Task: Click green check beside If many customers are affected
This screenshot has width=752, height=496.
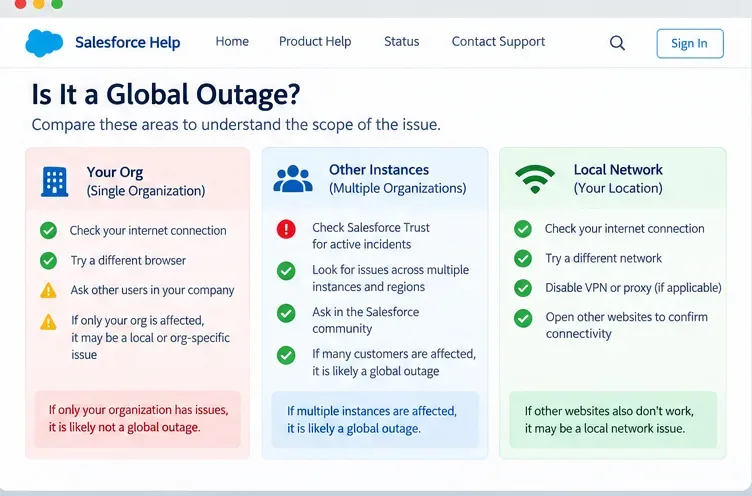Action: point(286,355)
